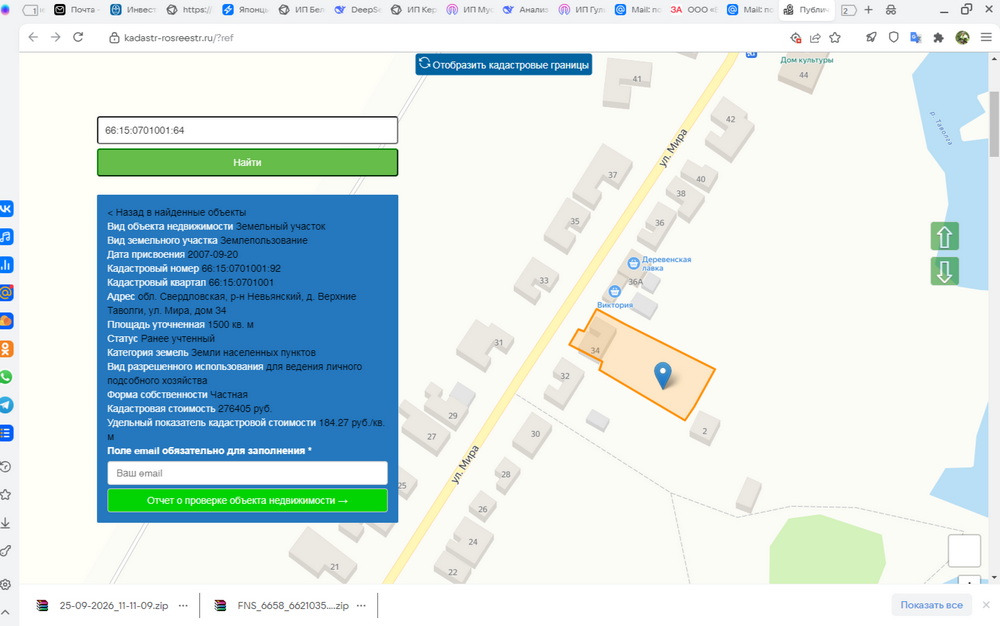Open the music service in the sidebar
This screenshot has height=626, width=1000.
6,237
